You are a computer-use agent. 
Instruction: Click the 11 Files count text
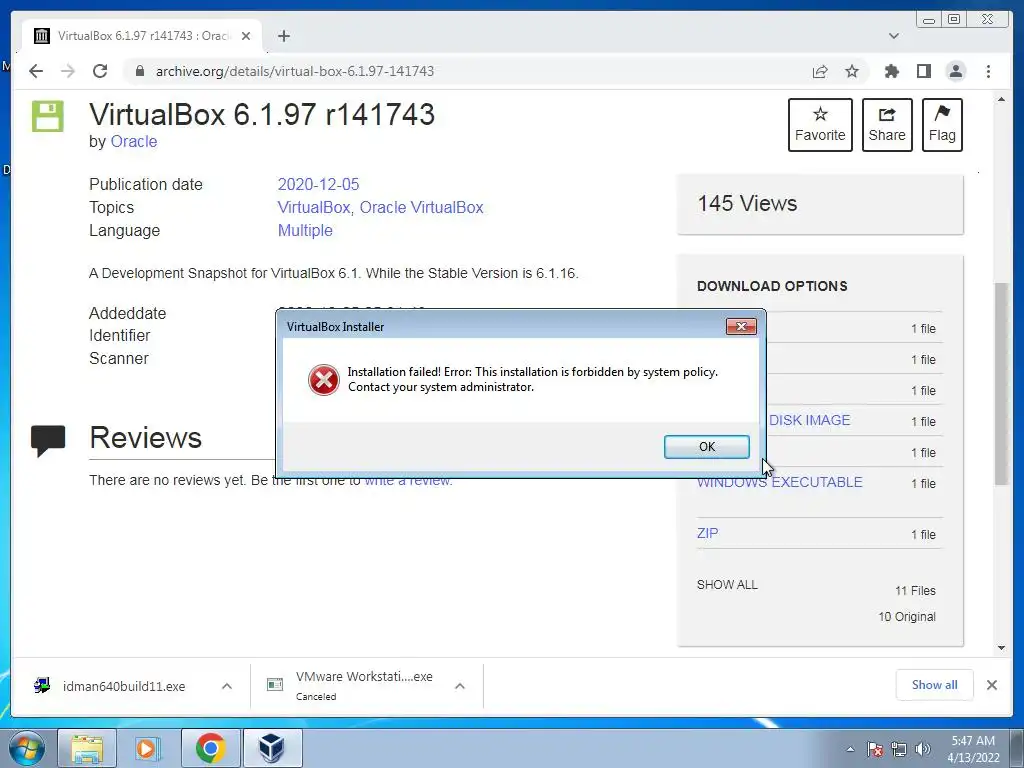pyautogui.click(x=915, y=591)
